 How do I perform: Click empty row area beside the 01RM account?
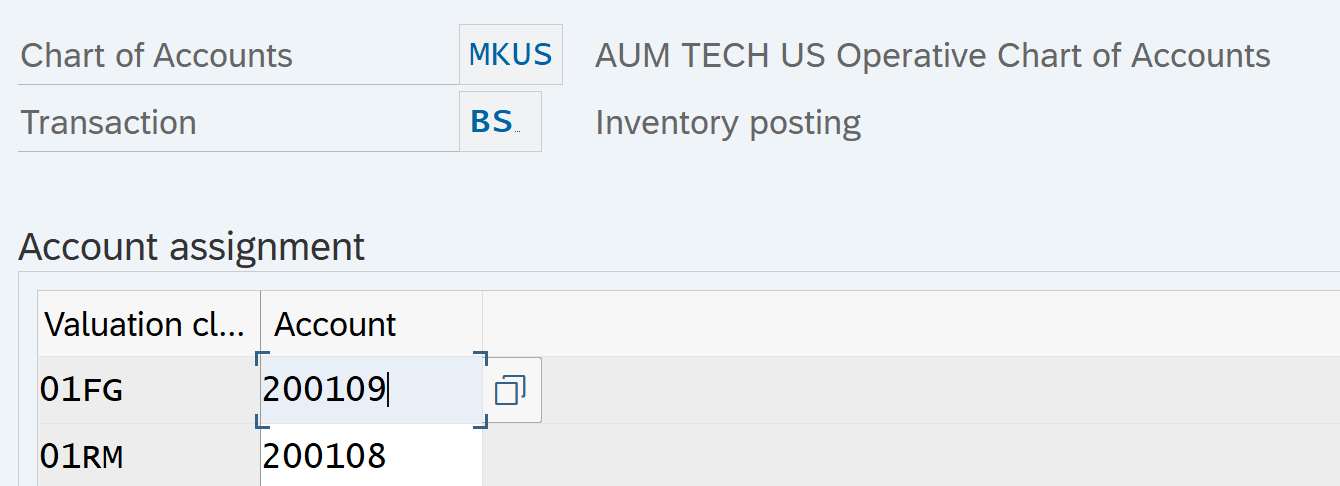click(900, 457)
